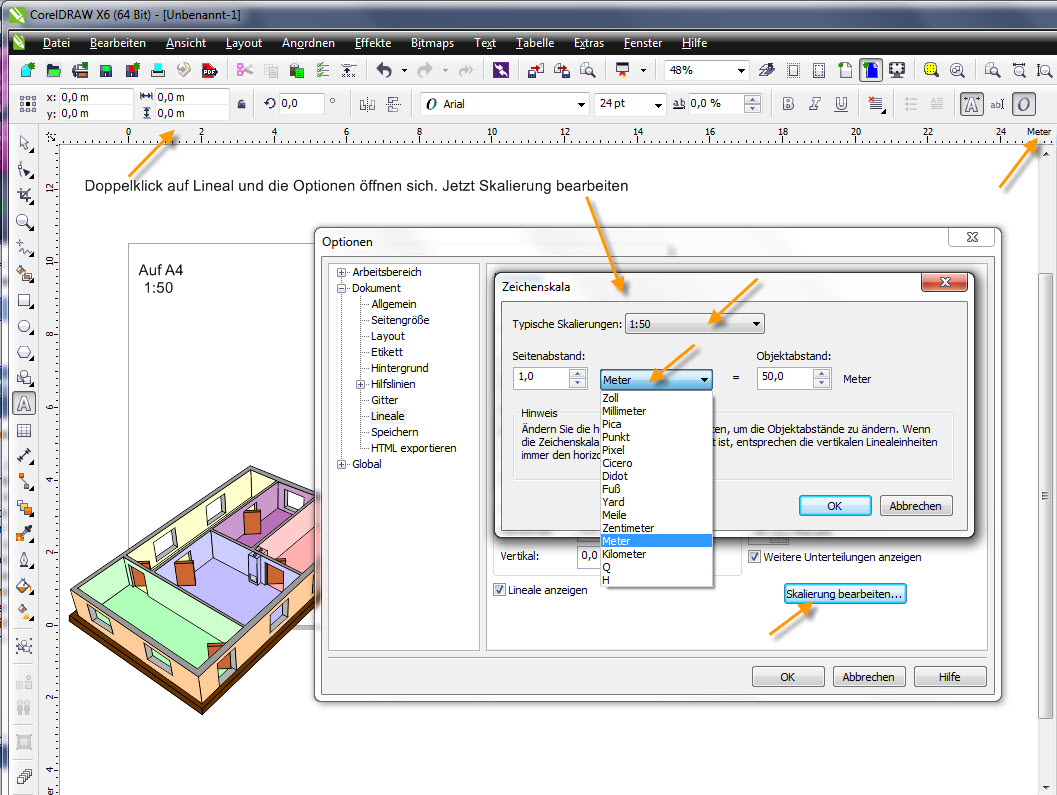This screenshot has height=795, width=1057.
Task: Open the Arial font dropdown
Action: tap(581, 105)
